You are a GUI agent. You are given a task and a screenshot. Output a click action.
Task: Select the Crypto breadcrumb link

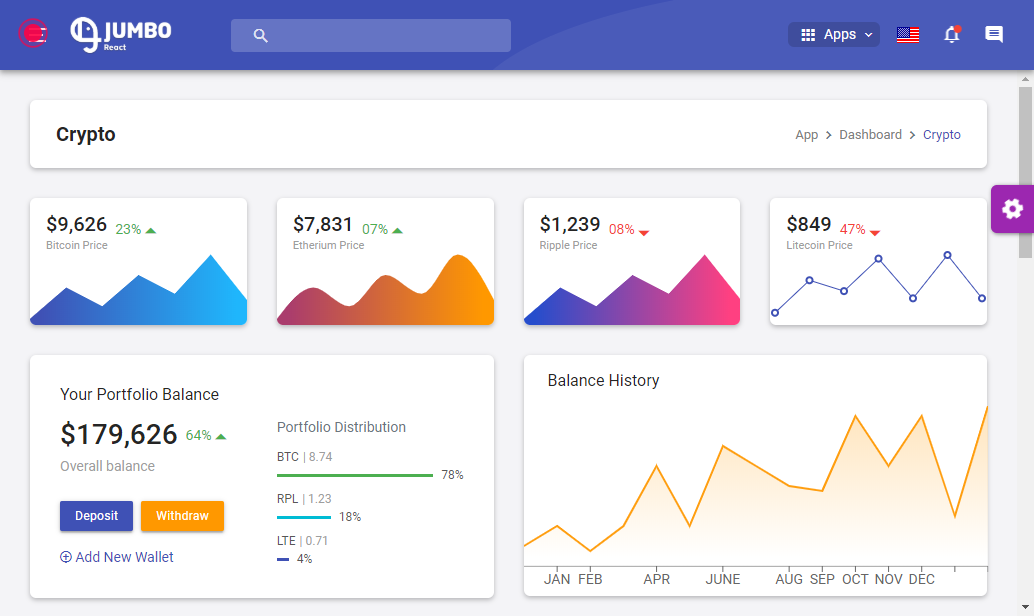pos(941,135)
